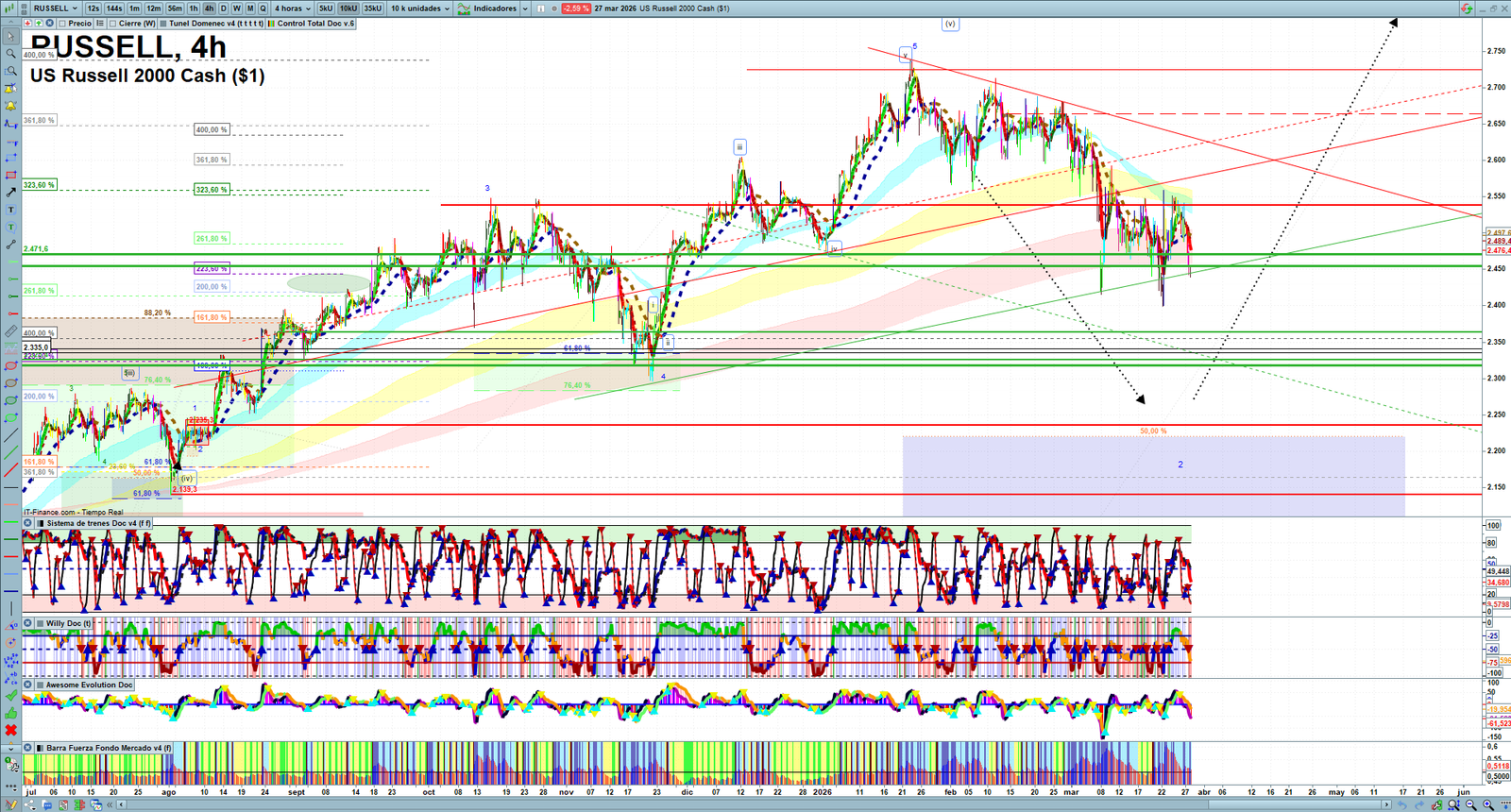Toggle Tunel Domenec v4 indicator checkbox
The image size is (1511, 812).
pos(163,24)
